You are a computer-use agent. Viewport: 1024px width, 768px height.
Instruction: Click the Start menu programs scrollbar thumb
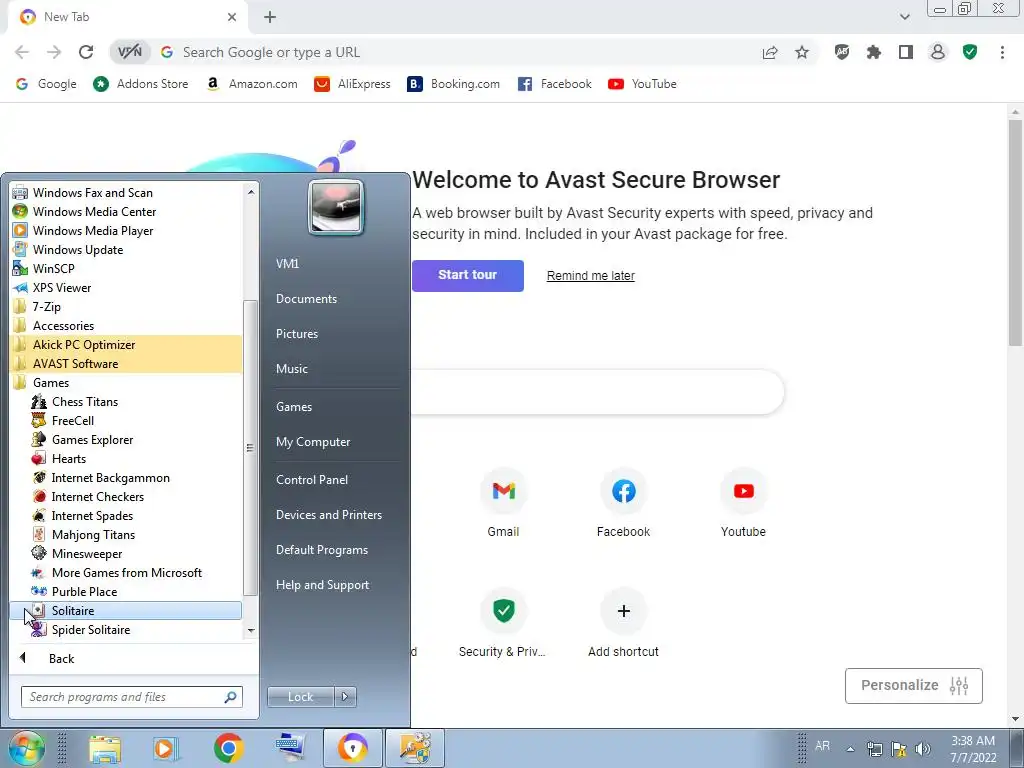click(249, 448)
